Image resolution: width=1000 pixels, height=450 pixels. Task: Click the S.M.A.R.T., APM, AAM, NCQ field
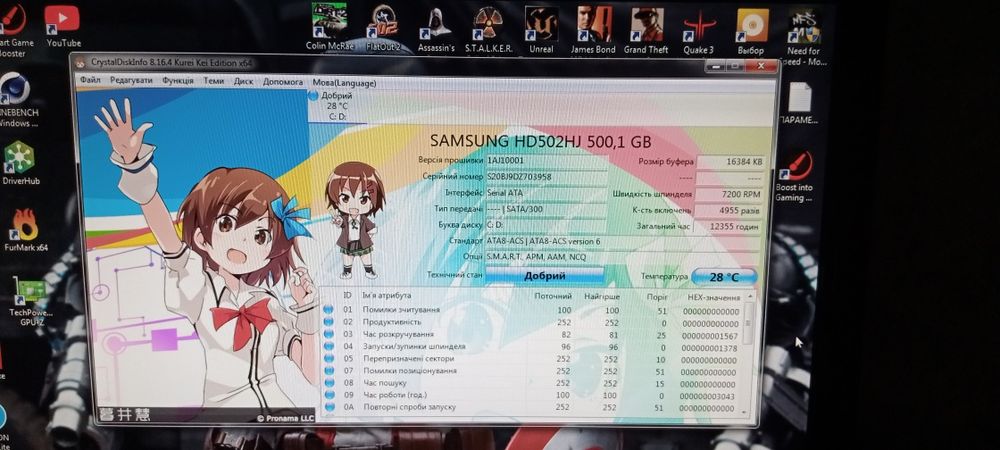(623, 256)
